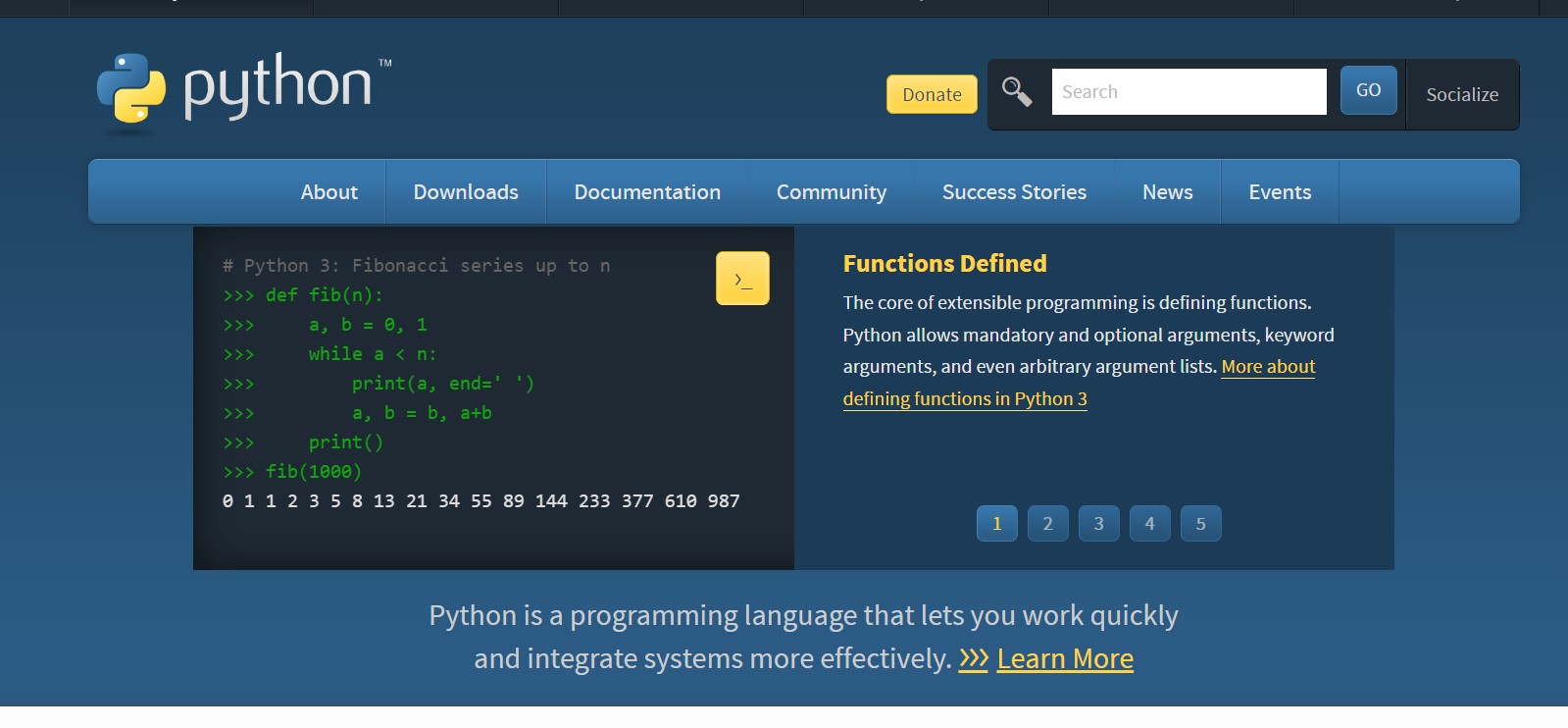Click the Fibonacci output line starting '0 1 1 2'
The width and height of the screenshot is (1568, 728).
[x=481, y=500]
